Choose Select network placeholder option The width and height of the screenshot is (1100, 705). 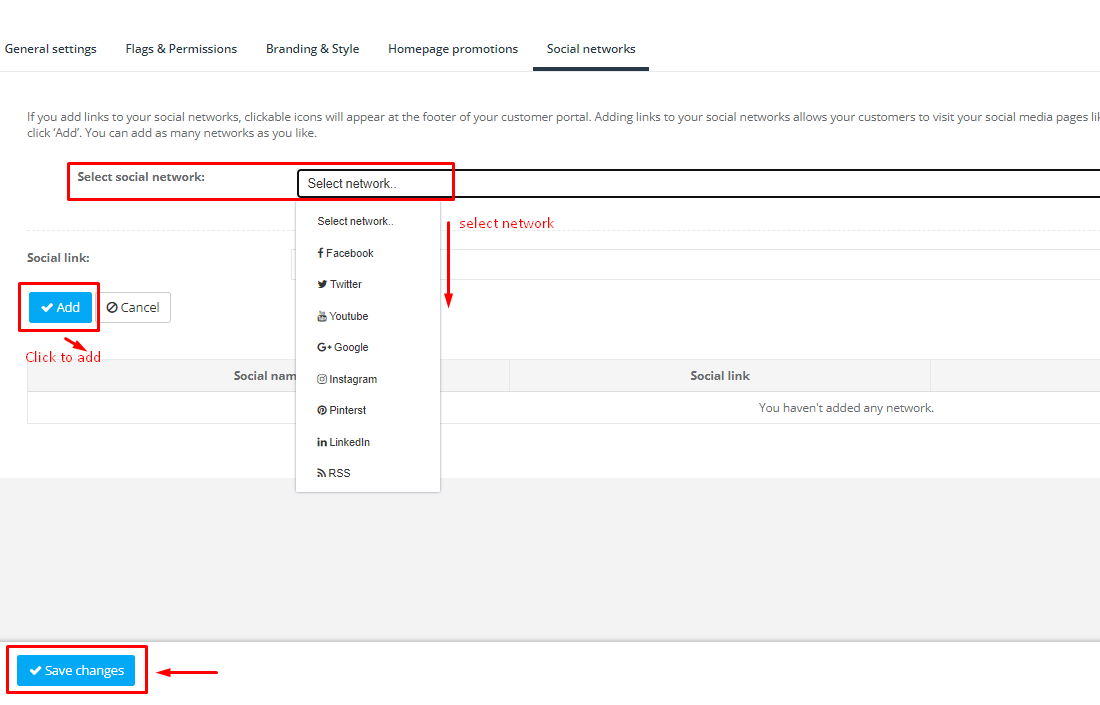point(353,221)
